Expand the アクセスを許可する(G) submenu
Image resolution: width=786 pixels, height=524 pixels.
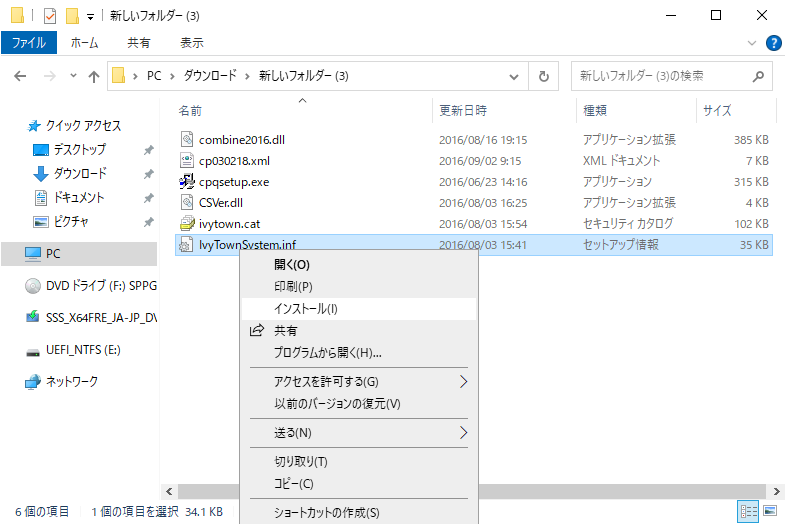359,382
